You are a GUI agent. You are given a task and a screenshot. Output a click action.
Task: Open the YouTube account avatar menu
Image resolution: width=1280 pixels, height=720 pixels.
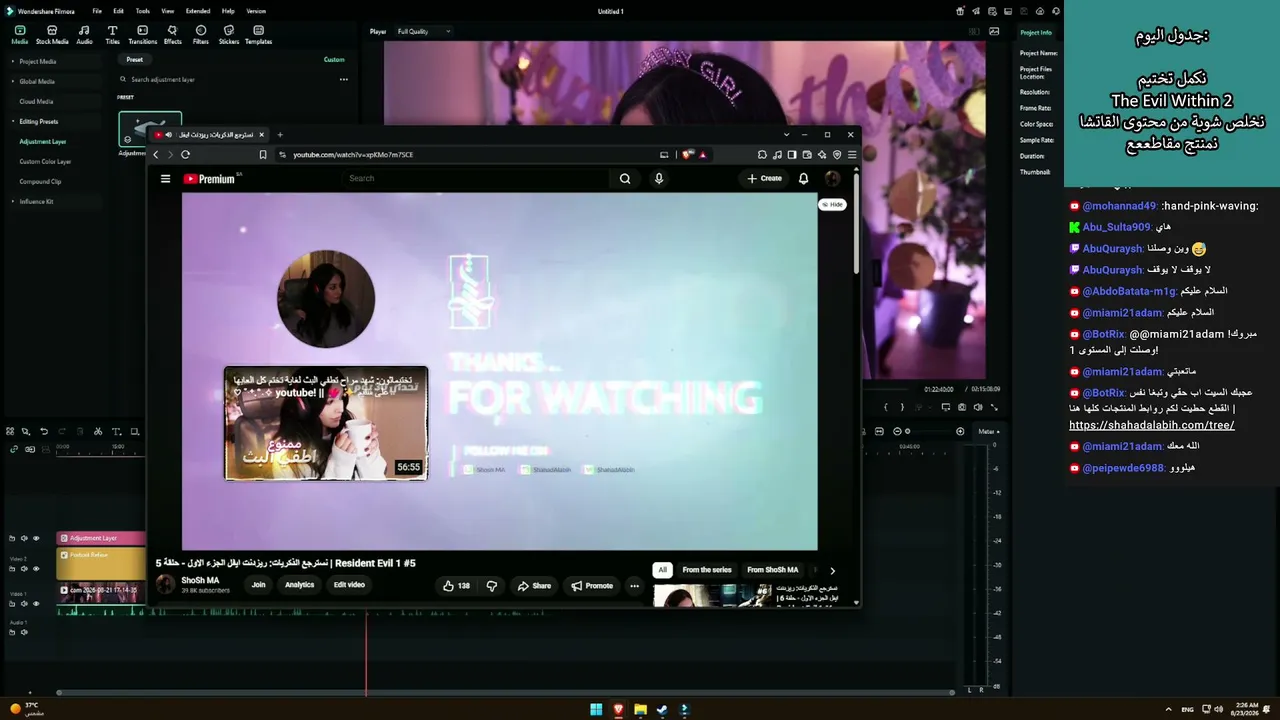pos(832,179)
